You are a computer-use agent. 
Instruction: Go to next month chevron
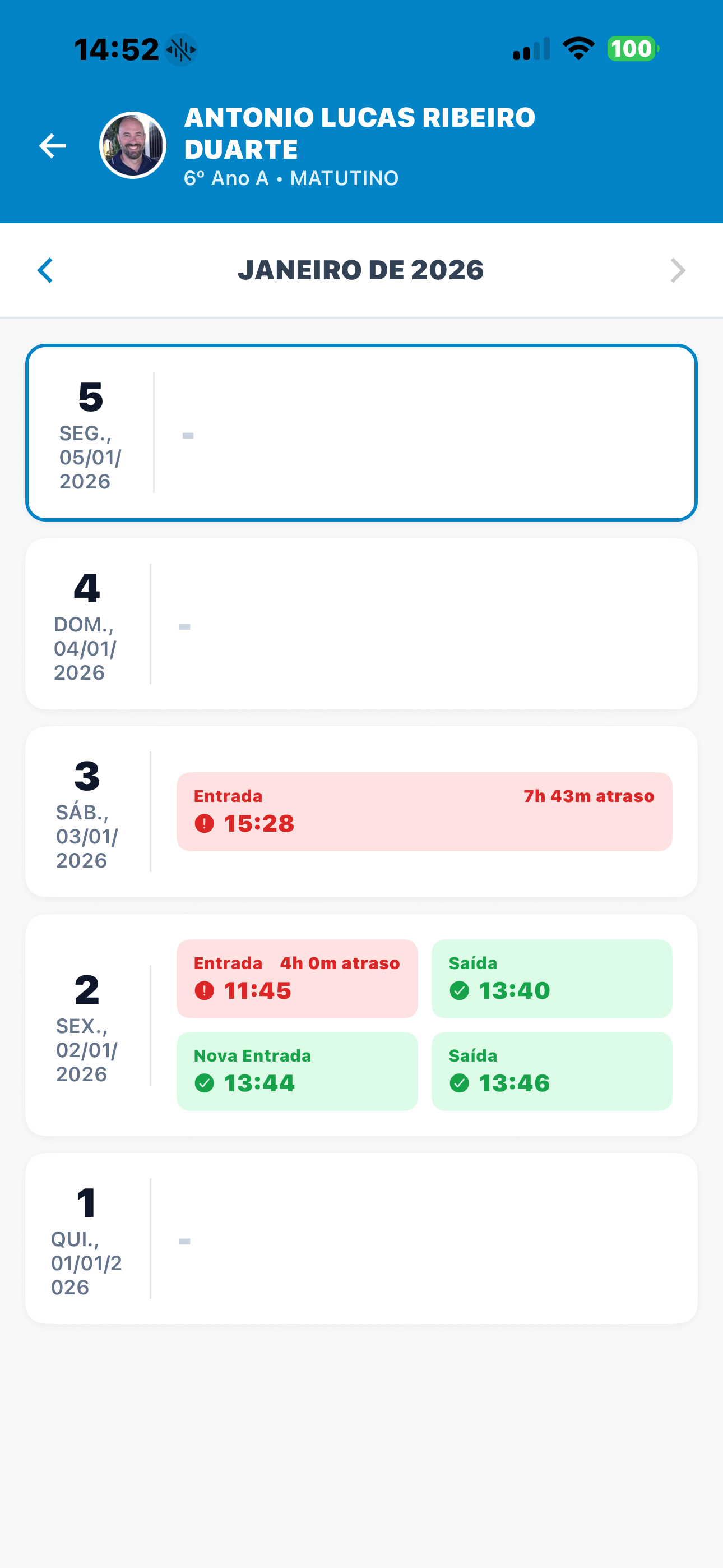(676, 270)
